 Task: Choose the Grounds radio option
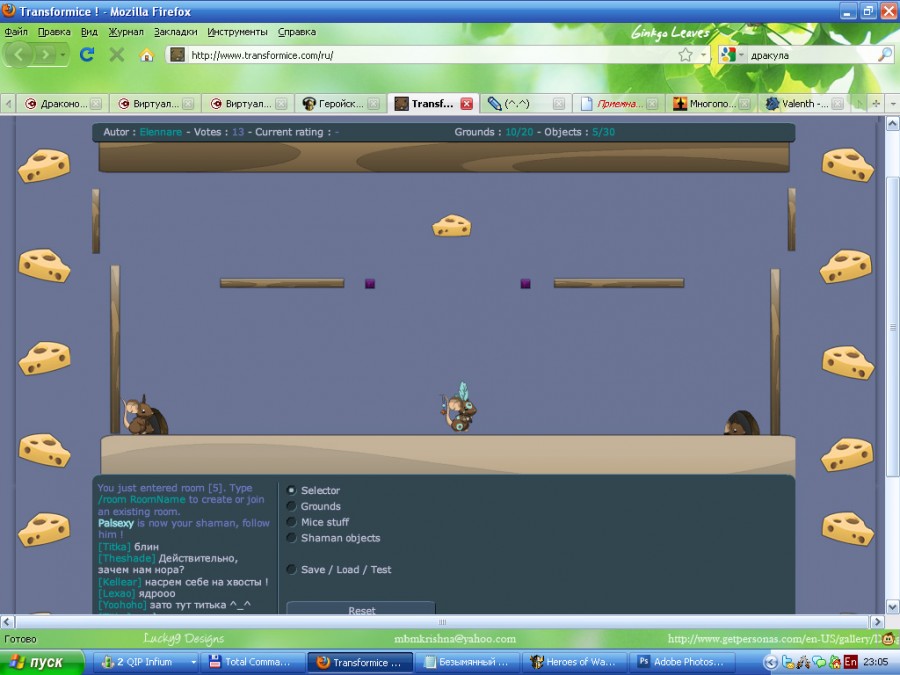(292, 506)
